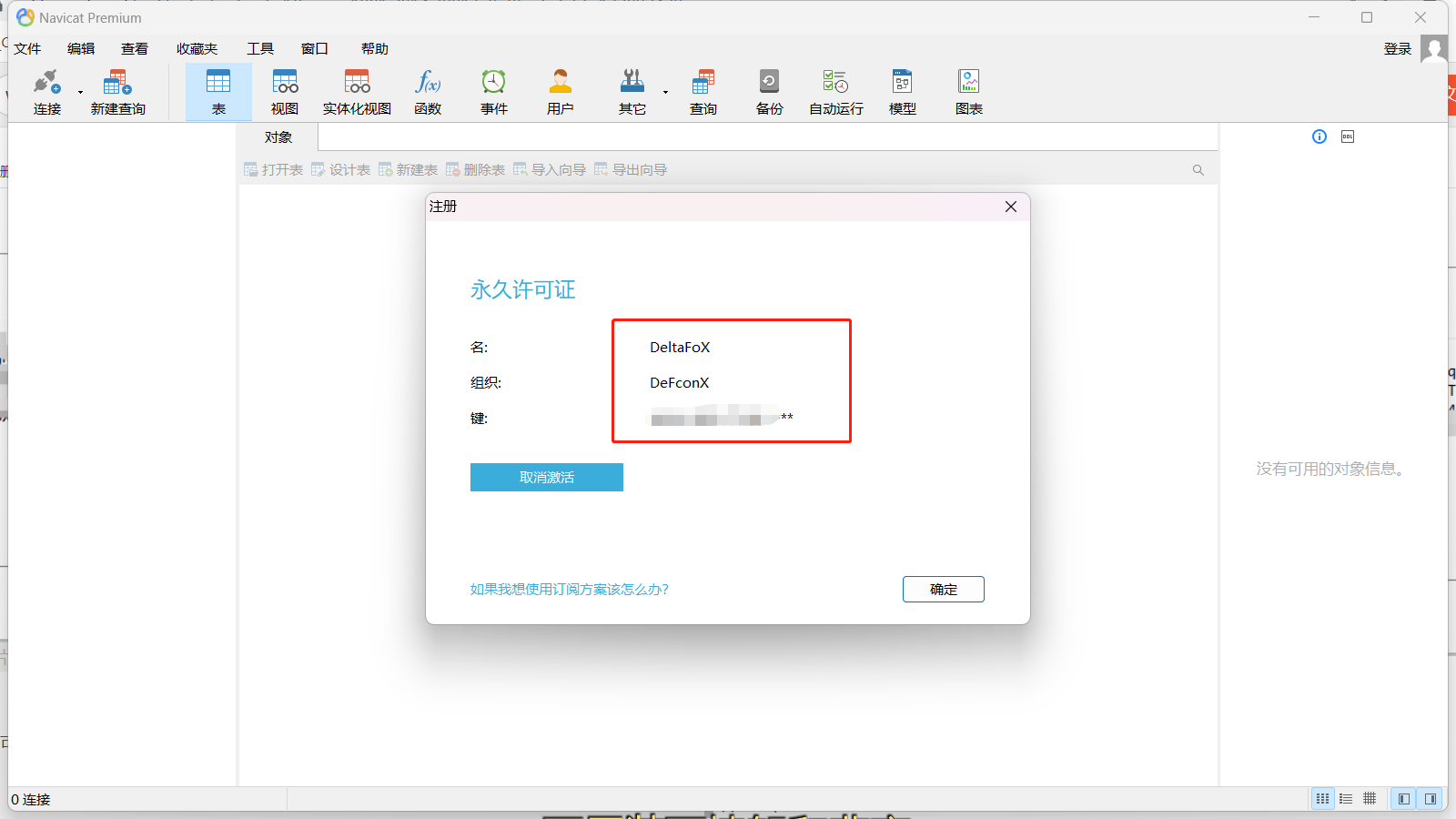
Task: Select the 表 (Table) toolbar icon
Action: tap(218, 92)
